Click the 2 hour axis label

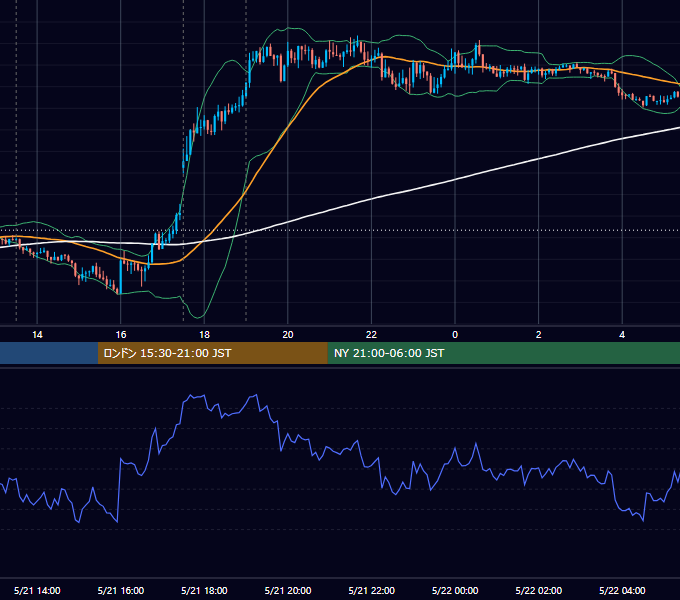click(539, 335)
